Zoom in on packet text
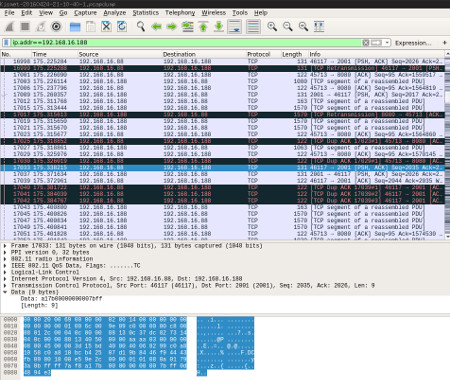The image size is (450, 380). tap(272, 27)
